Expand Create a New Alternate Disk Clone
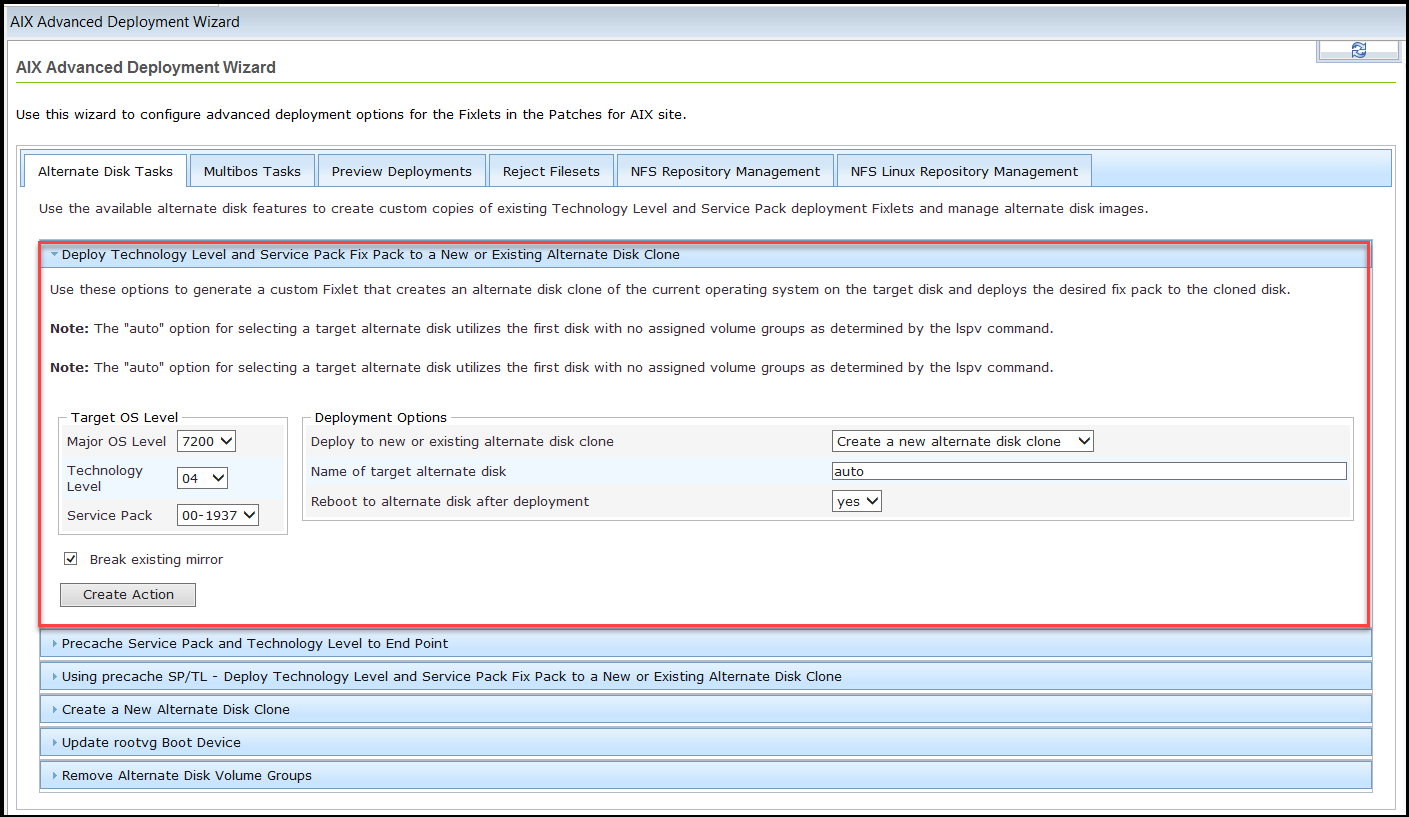1409x817 pixels. pos(706,710)
